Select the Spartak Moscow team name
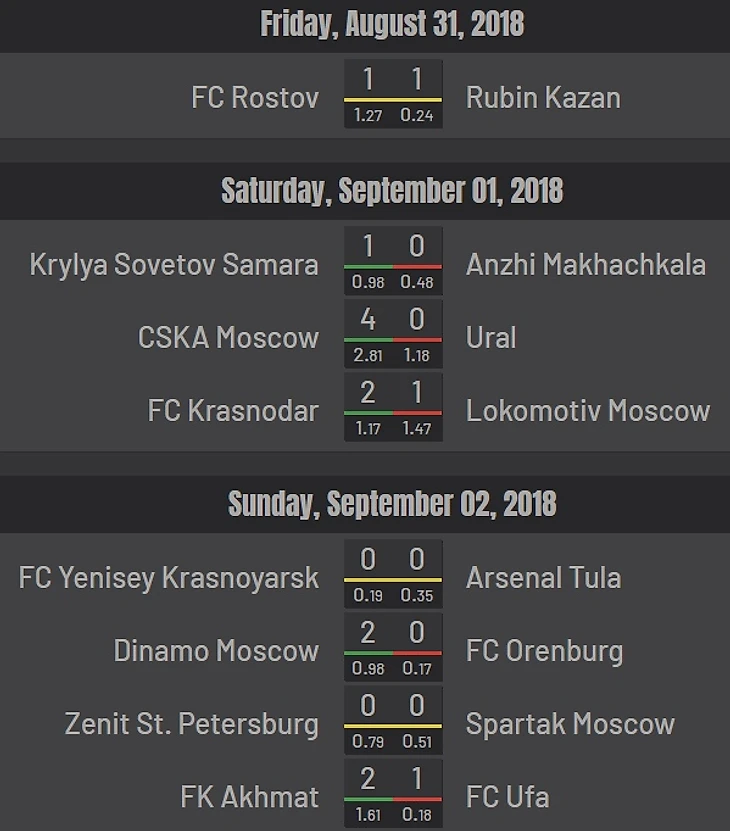The height and width of the screenshot is (831, 730). click(570, 724)
